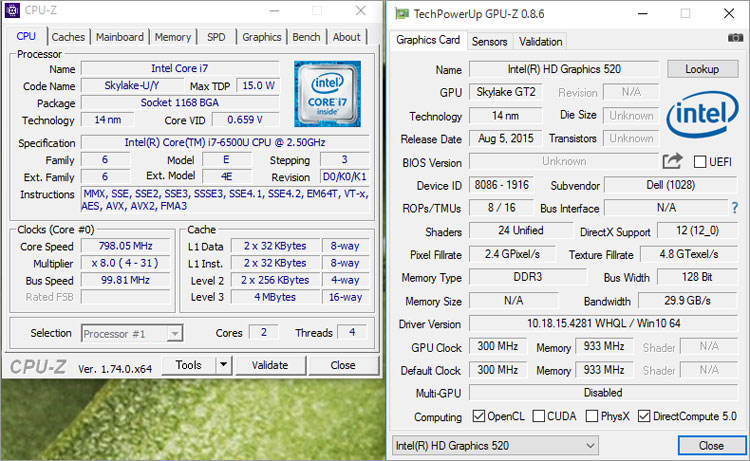The width and height of the screenshot is (750, 461).
Task: Click the CPU-Z title bar app icon
Action: click(12, 10)
